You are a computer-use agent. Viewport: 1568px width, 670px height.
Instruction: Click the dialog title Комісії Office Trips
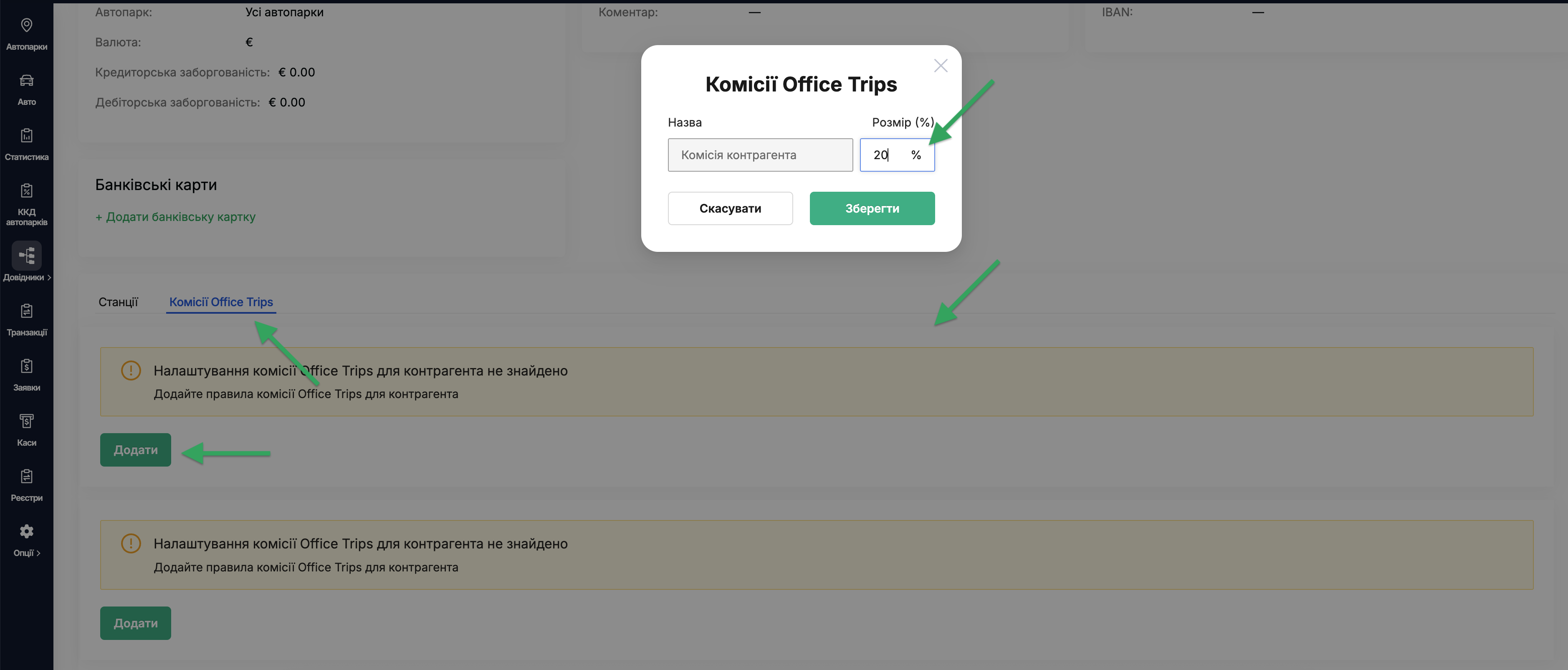click(801, 84)
